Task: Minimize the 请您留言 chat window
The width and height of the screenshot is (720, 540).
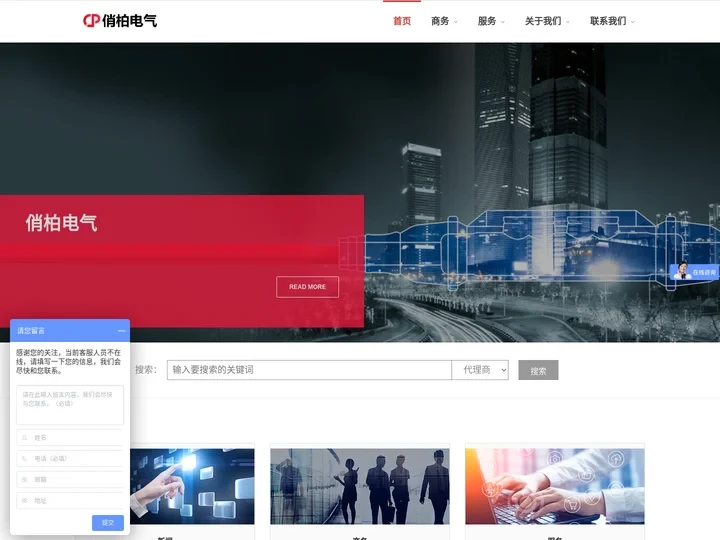Action: pos(121,330)
